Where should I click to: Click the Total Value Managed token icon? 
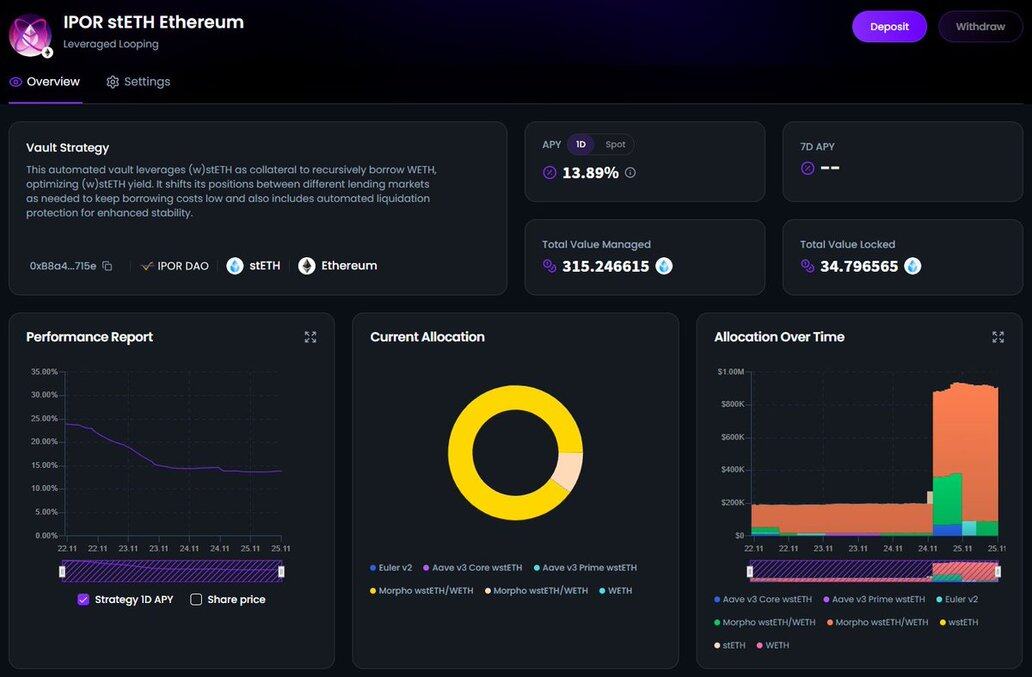point(664,266)
